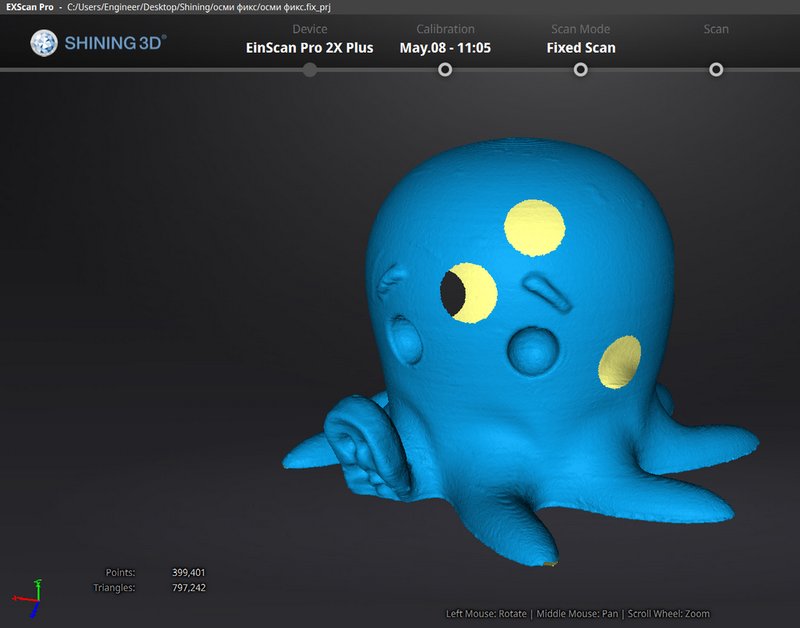
Task: Select the Scan Mode step circle marker
Action: pos(581,69)
